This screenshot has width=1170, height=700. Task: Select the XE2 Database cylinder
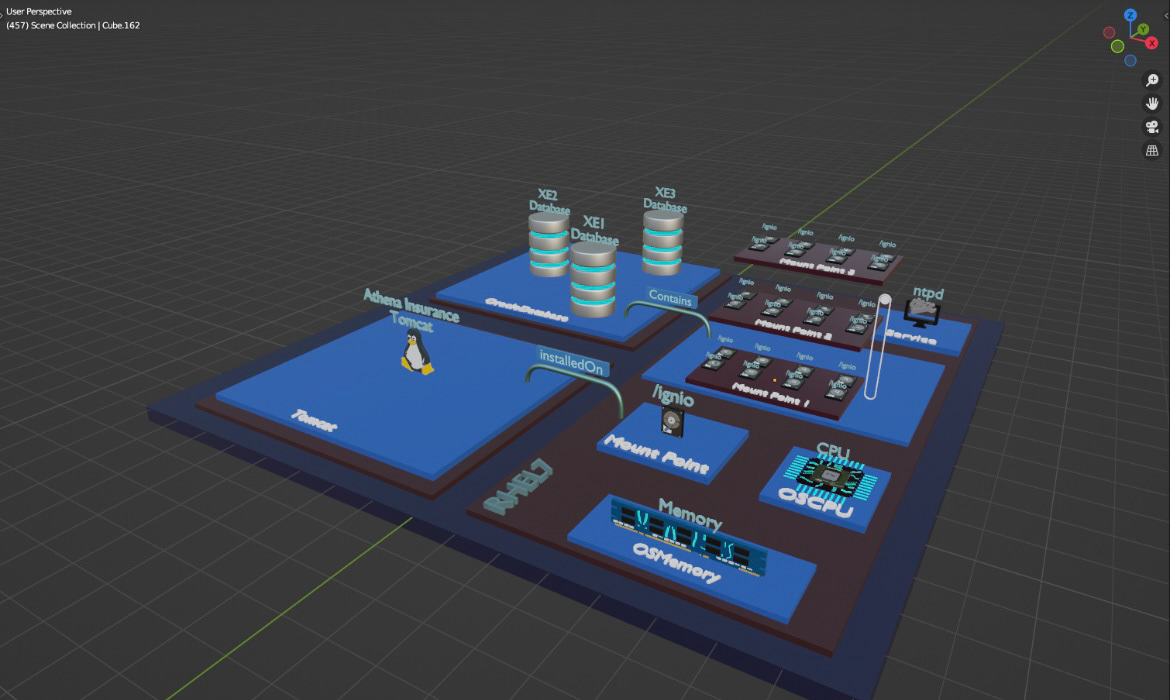click(548, 244)
